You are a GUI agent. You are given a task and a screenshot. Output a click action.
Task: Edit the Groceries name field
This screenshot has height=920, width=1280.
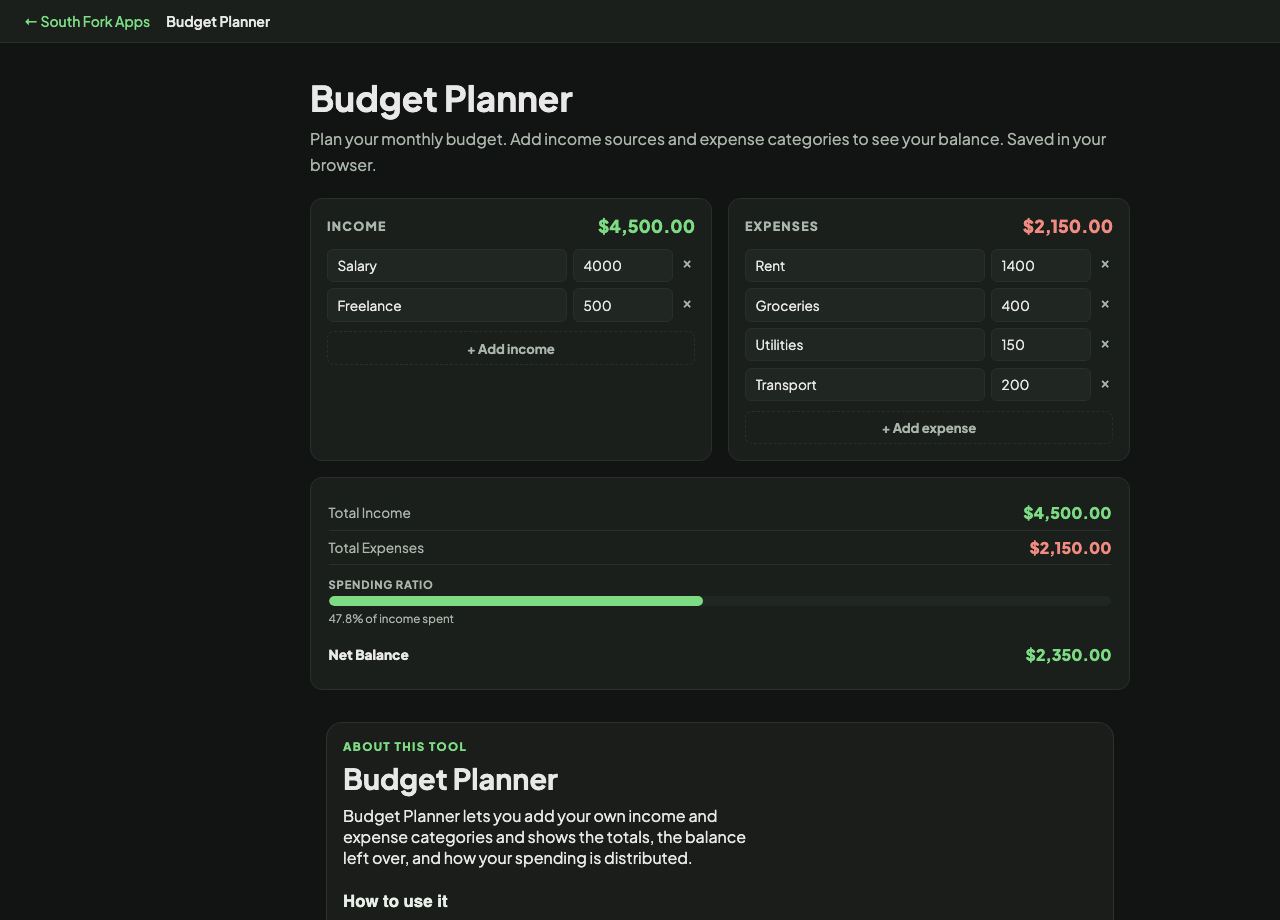point(865,305)
